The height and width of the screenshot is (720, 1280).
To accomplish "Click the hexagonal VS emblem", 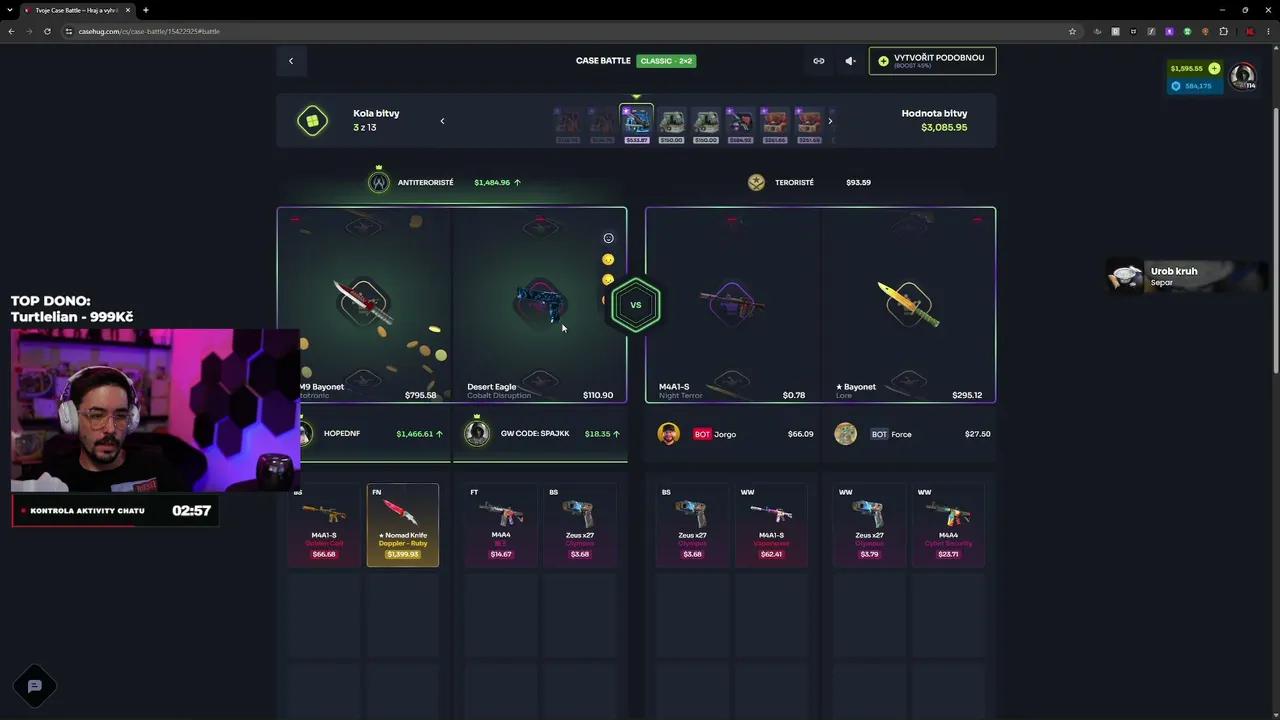I will pos(636,305).
